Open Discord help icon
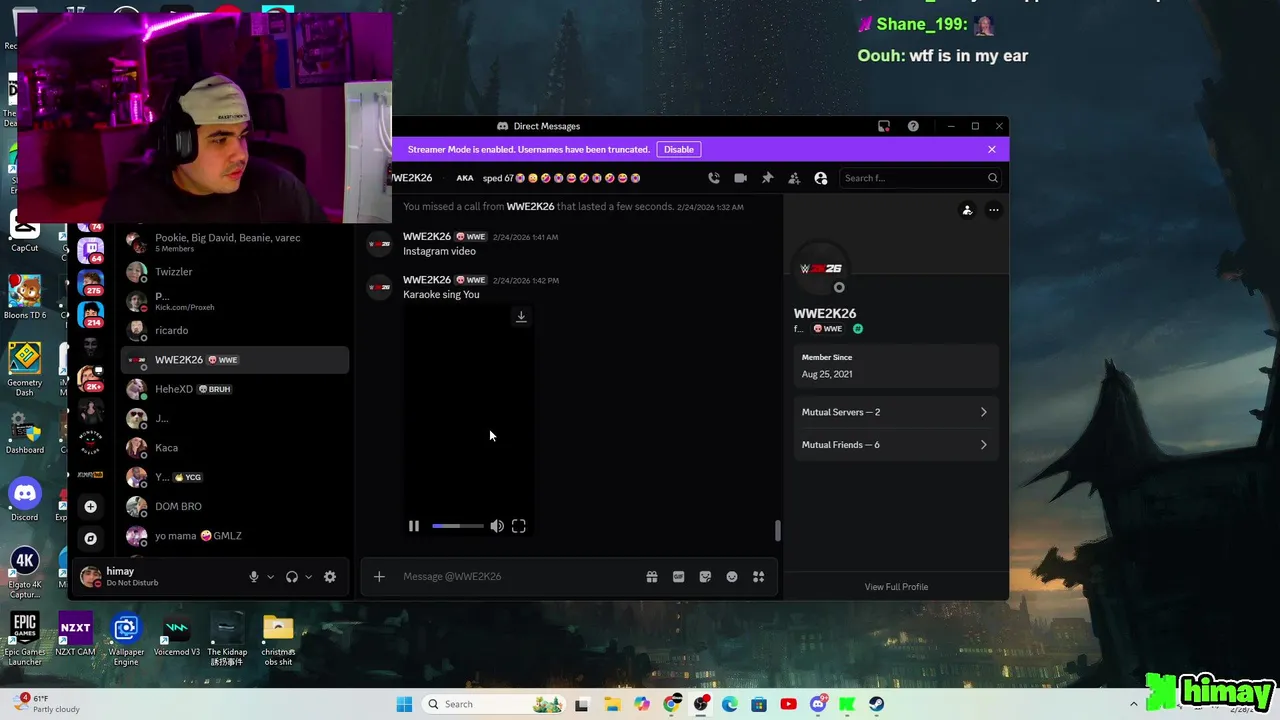This screenshot has height=720, width=1280. (913, 126)
